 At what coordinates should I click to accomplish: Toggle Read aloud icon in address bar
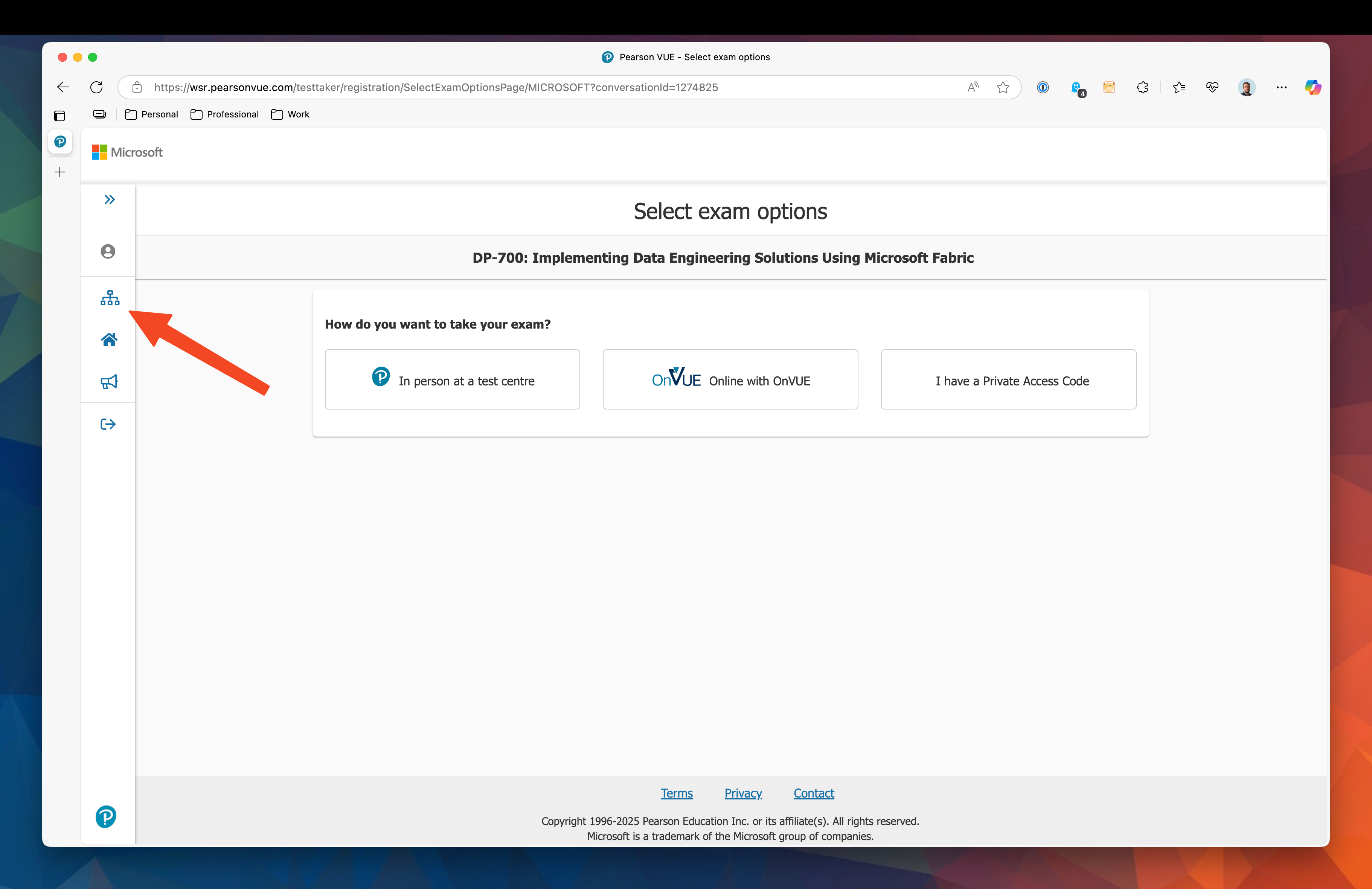pyautogui.click(x=973, y=87)
